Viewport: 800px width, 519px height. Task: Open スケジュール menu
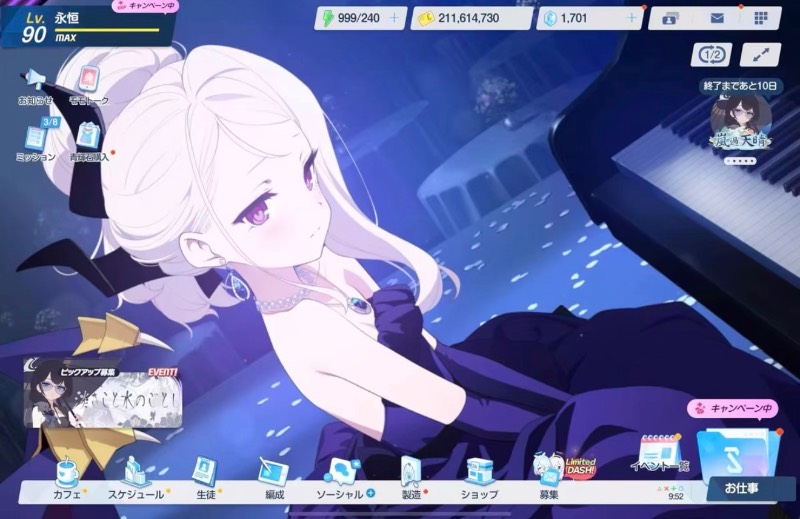[136, 480]
